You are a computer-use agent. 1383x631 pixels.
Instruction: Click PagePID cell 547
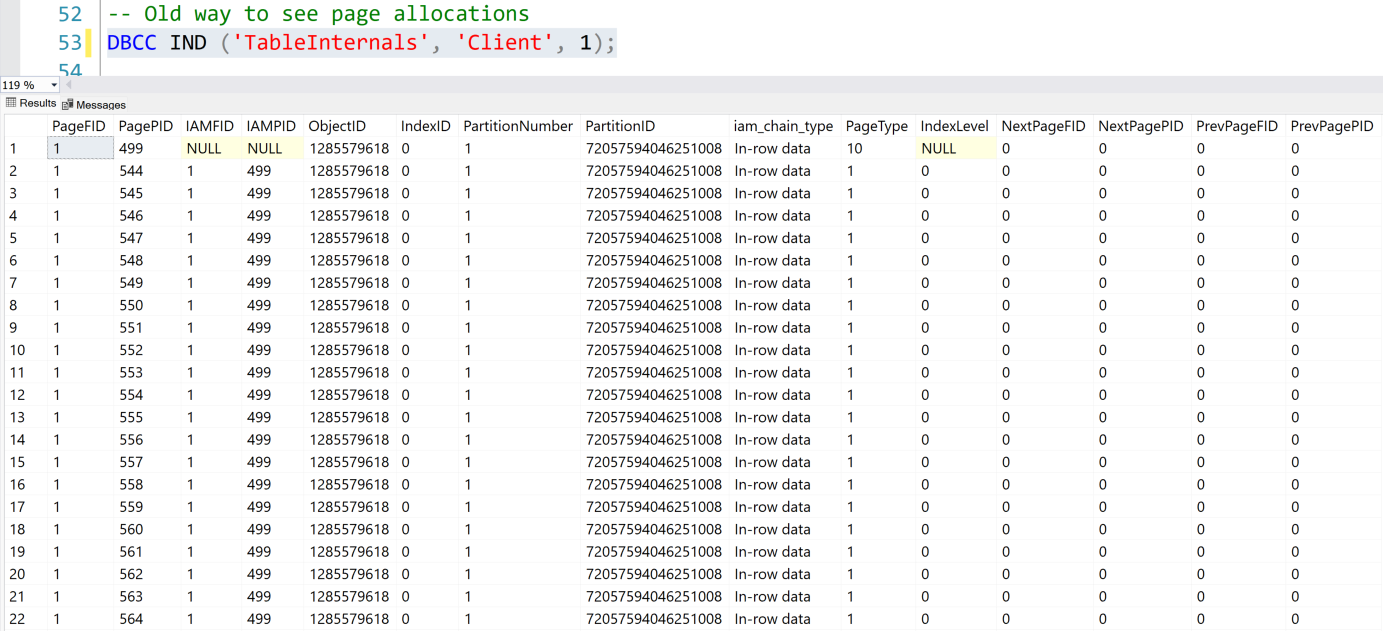[146, 238]
